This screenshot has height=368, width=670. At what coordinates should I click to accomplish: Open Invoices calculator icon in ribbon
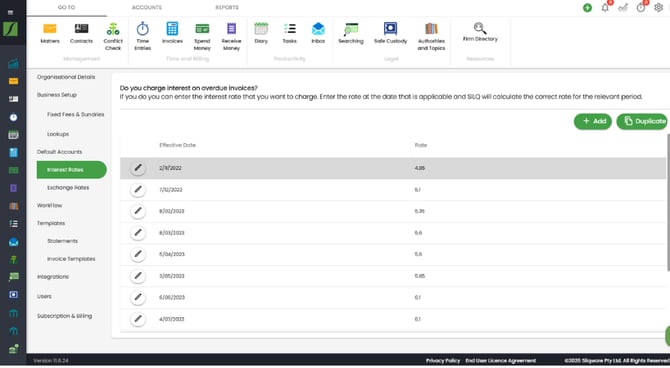(x=172, y=33)
